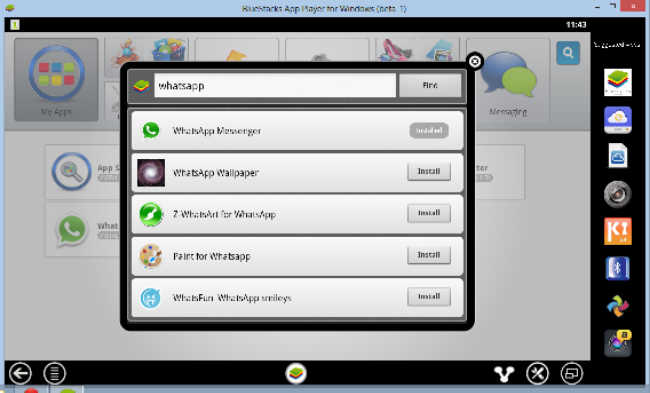
Task: Click the Find button
Action: click(x=430, y=85)
